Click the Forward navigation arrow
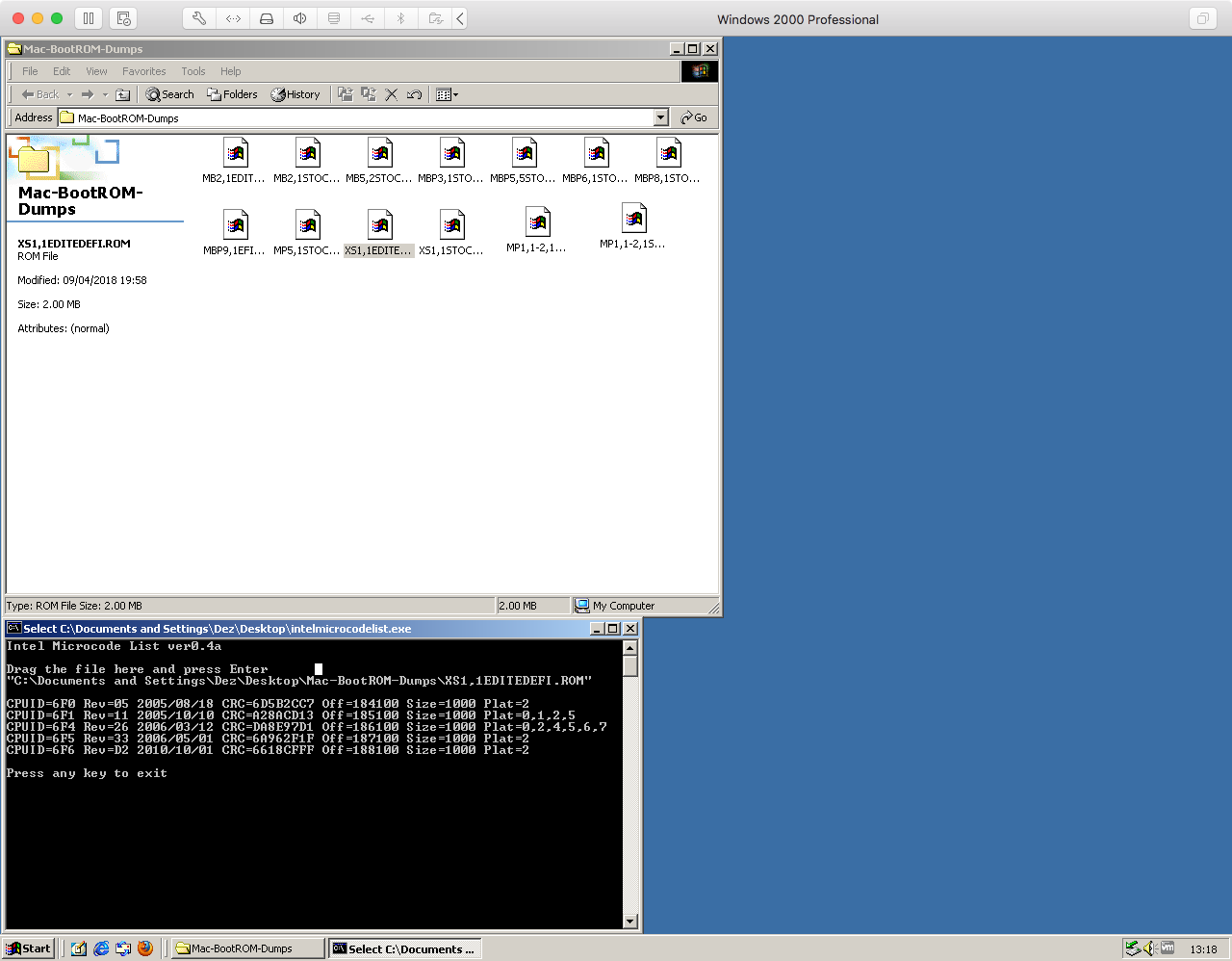Viewport: 1232px width, 961px height. point(88,94)
